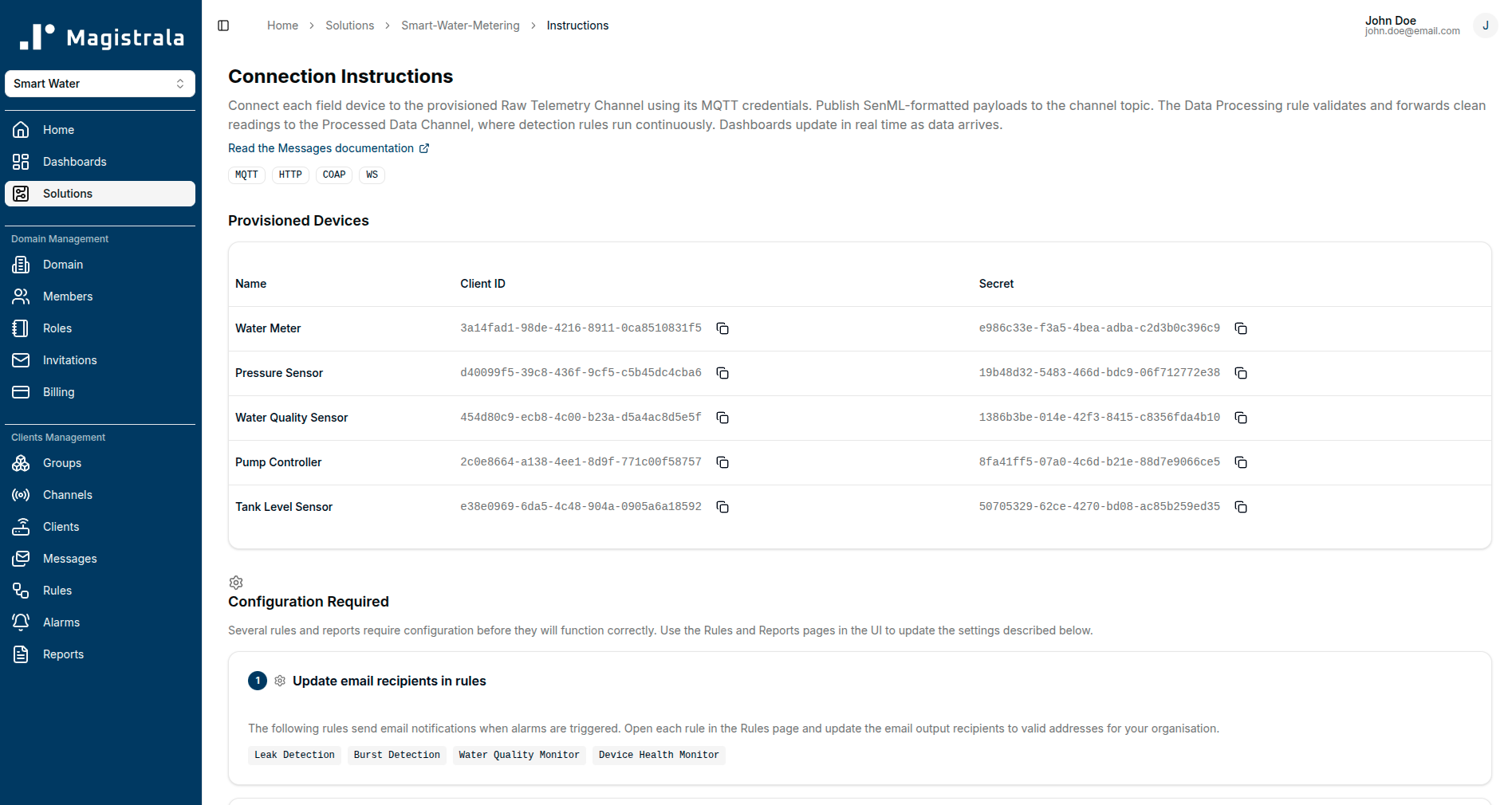
Task: Open Solutions from the breadcrumb
Action: coord(349,25)
